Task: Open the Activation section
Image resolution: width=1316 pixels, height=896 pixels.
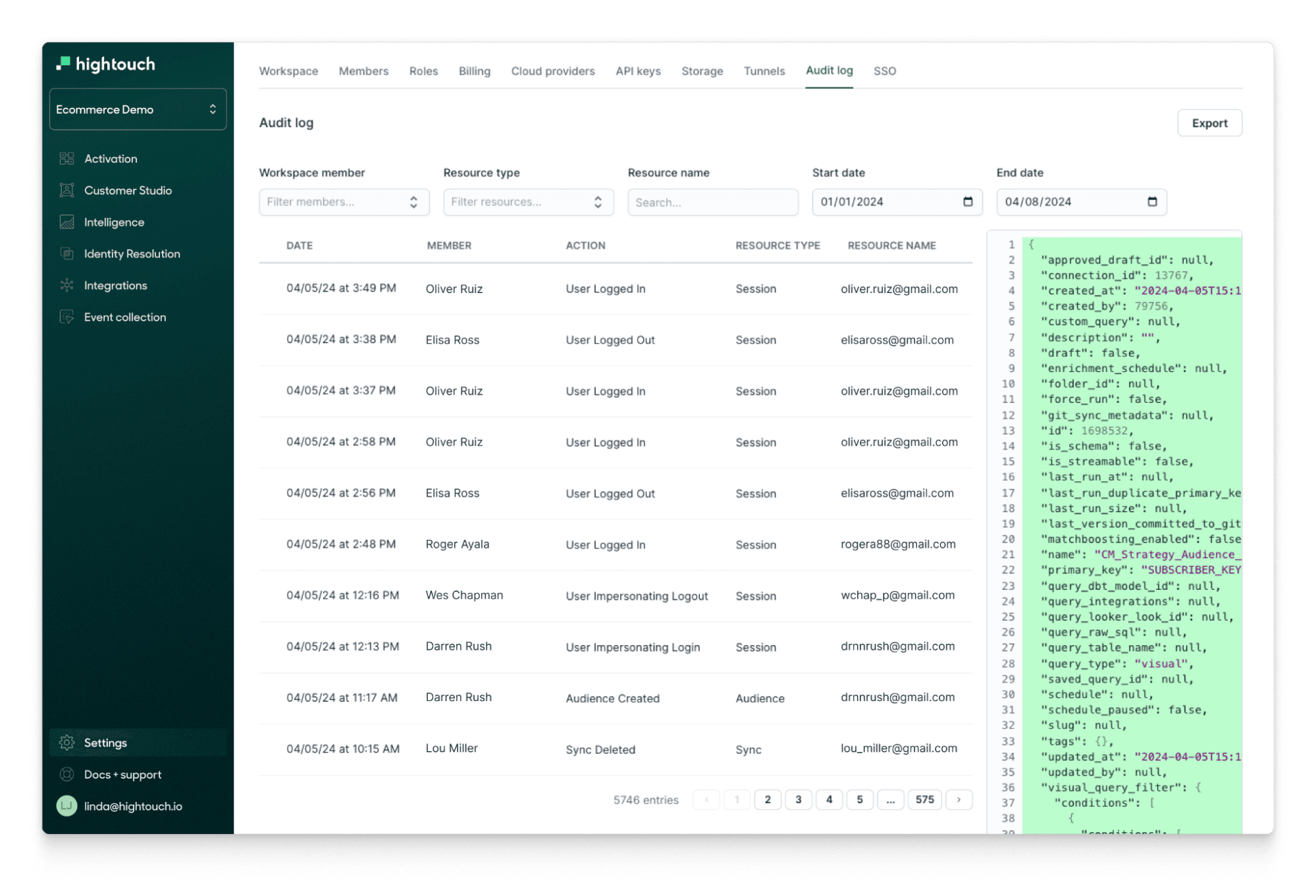Action: coord(68,158)
